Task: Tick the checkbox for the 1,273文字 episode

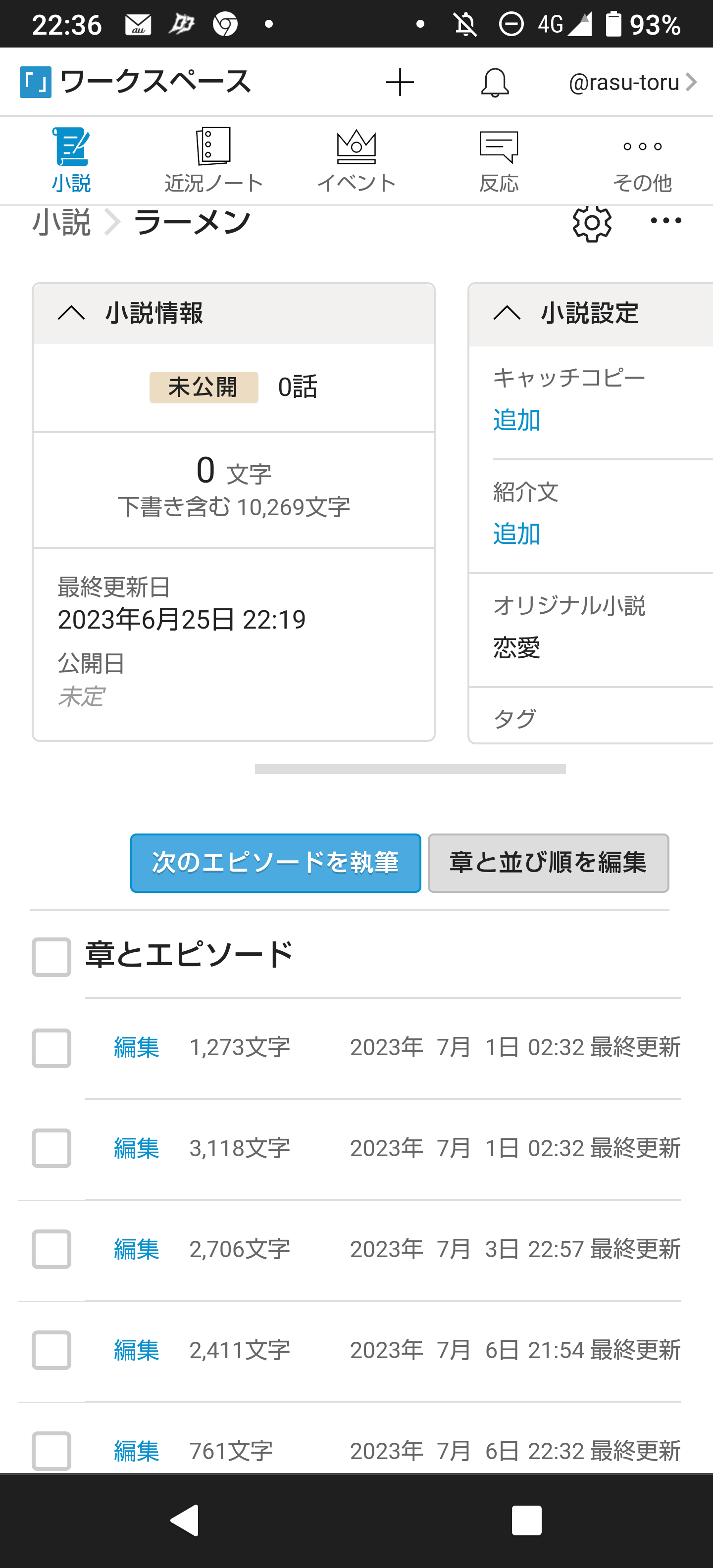Action: [x=52, y=1048]
